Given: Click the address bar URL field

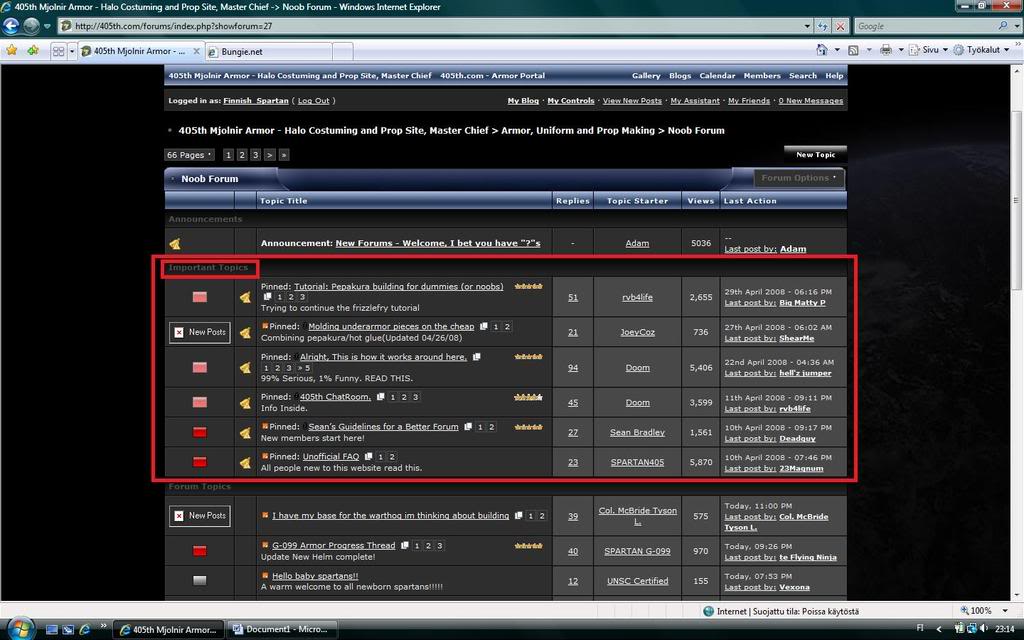Looking at the screenshot, I should pyautogui.click(x=431, y=26).
